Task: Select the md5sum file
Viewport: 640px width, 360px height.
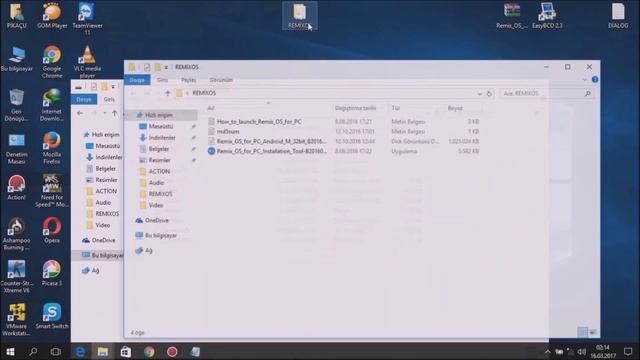Action: point(228,131)
